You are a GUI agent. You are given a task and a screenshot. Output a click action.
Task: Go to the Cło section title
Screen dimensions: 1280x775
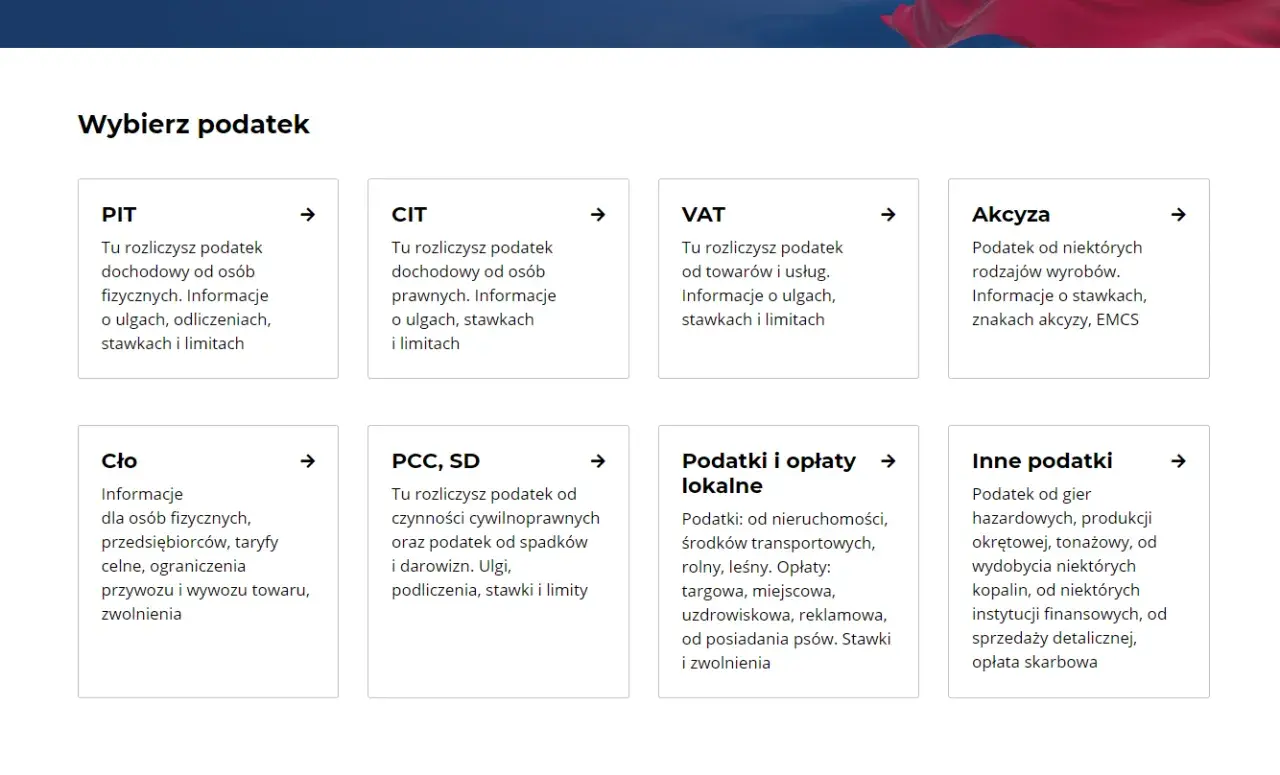coord(119,461)
